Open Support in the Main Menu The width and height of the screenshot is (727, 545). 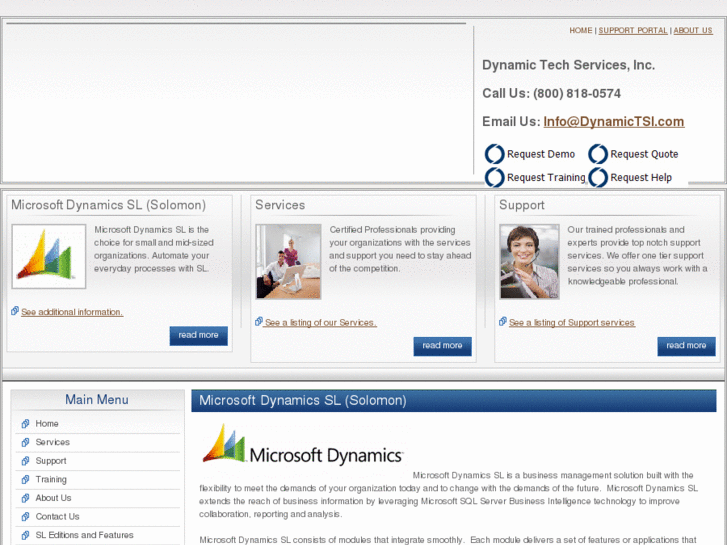[51, 461]
